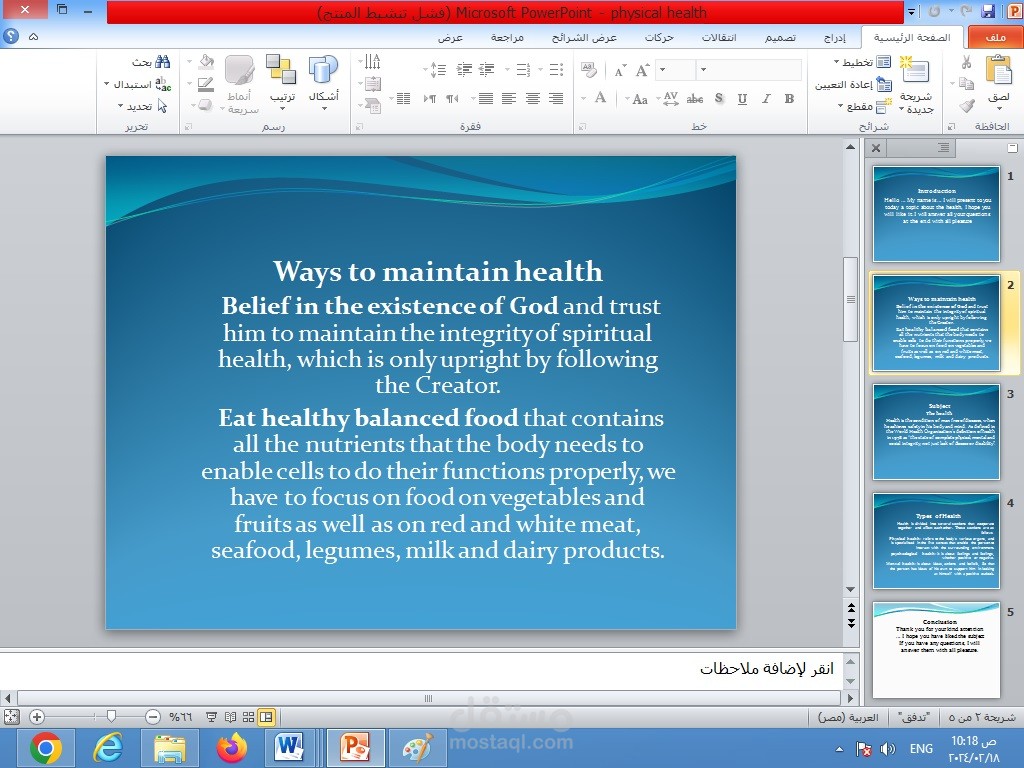The image size is (1024, 768).
Task: Click the bullets list icon
Action: point(556,69)
